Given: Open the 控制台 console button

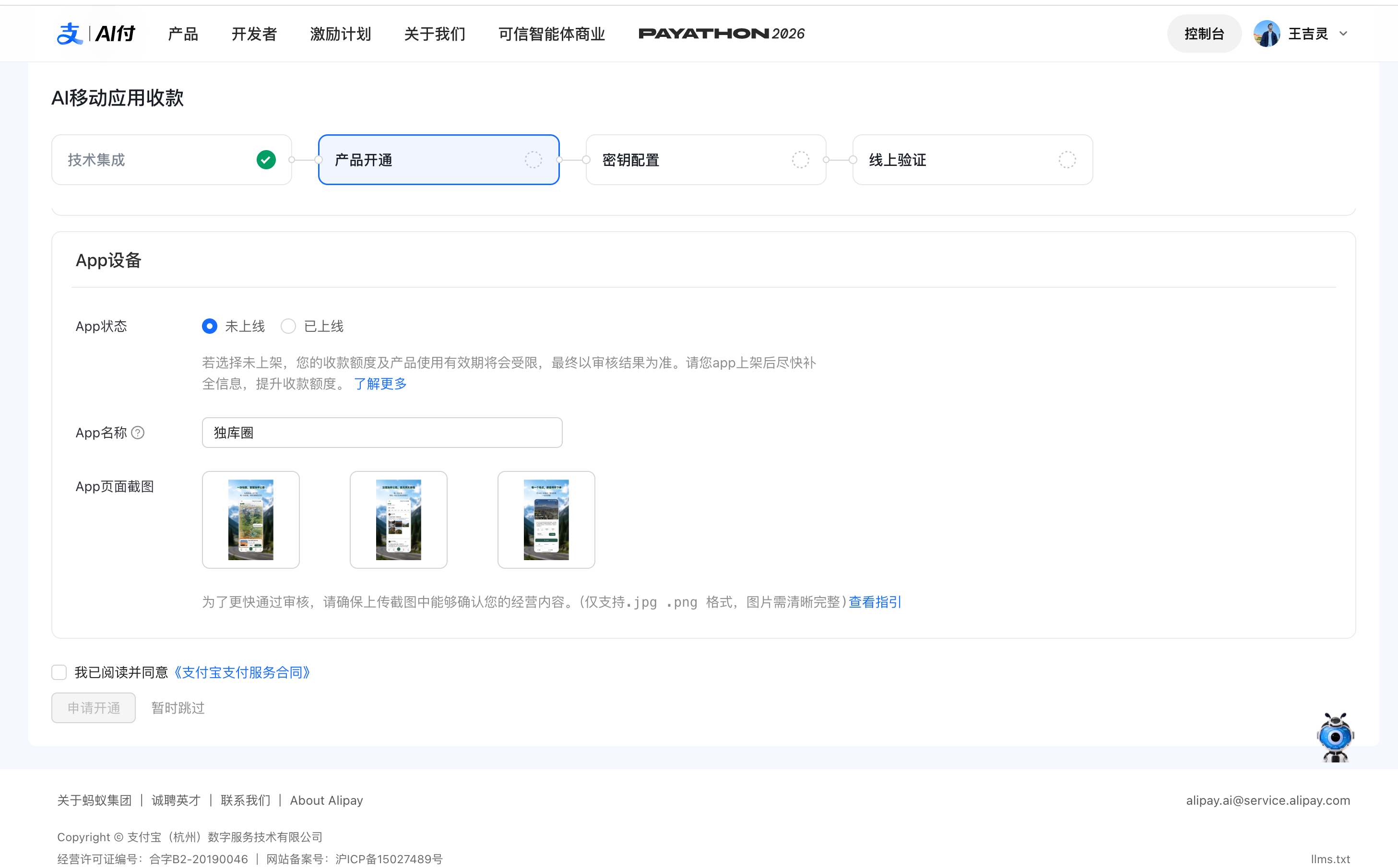Looking at the screenshot, I should pyautogui.click(x=1204, y=34).
